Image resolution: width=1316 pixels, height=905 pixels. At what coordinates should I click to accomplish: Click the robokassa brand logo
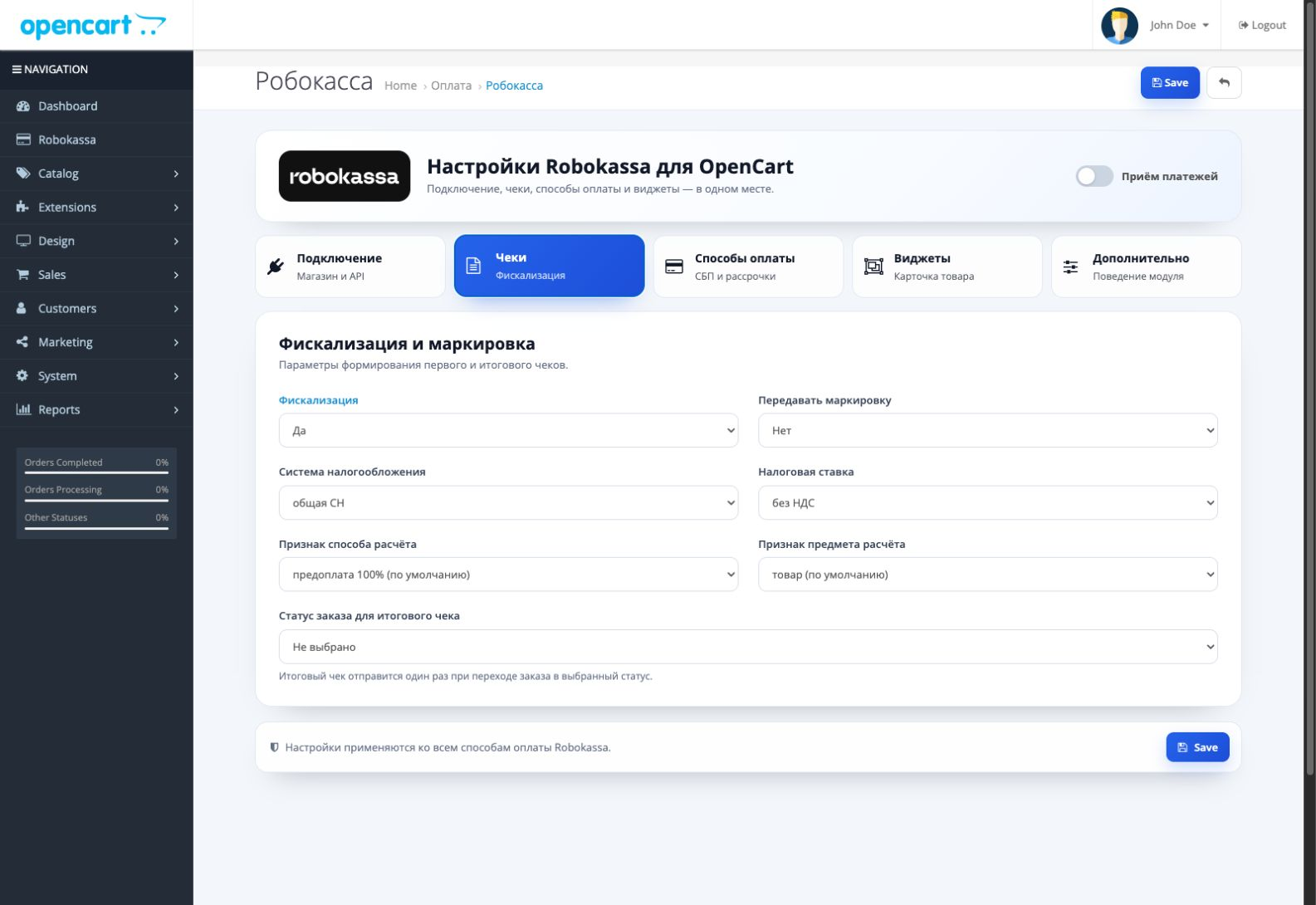point(345,176)
